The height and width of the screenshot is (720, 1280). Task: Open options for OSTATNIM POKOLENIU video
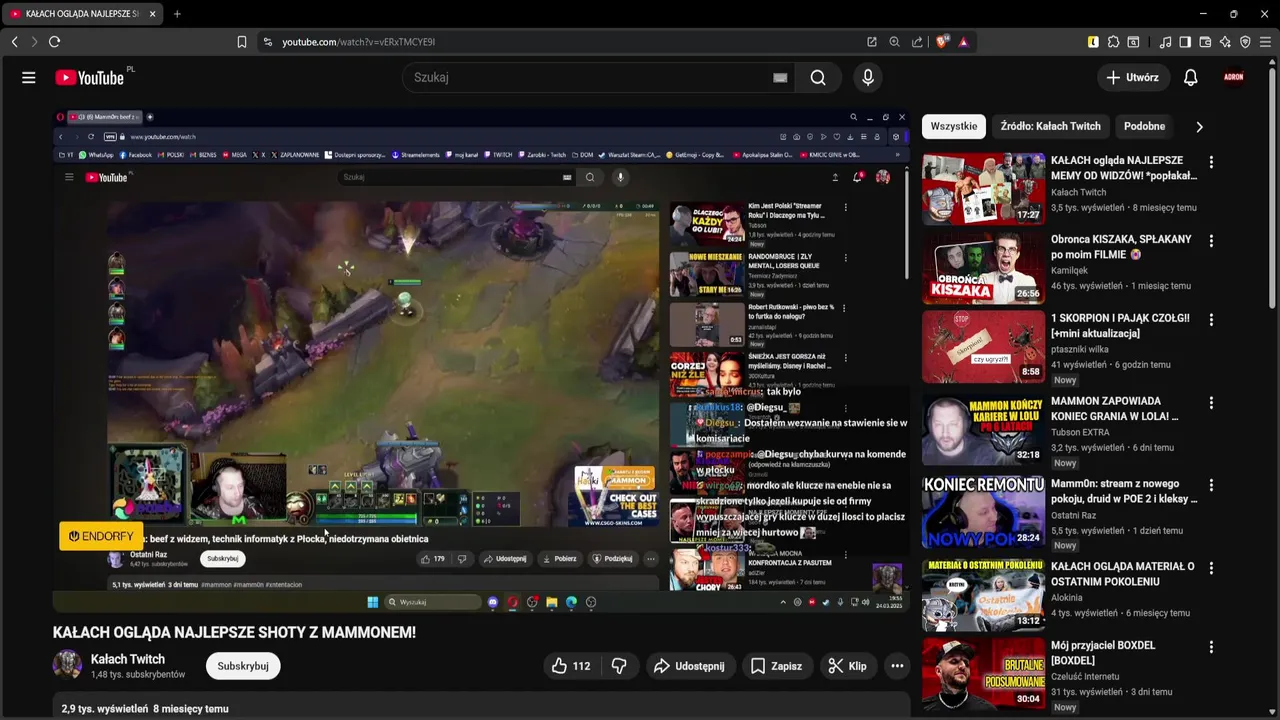pos(1211,568)
